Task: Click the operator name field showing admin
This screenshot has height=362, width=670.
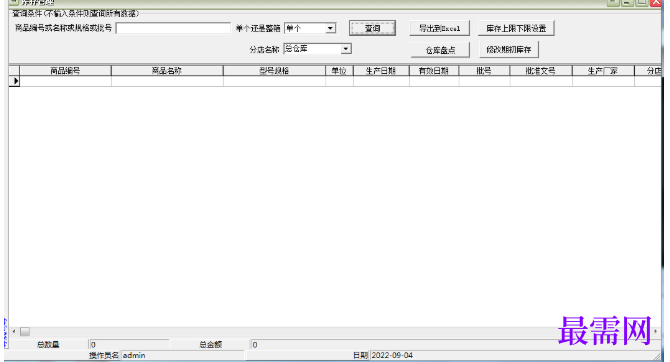Action: coord(183,355)
